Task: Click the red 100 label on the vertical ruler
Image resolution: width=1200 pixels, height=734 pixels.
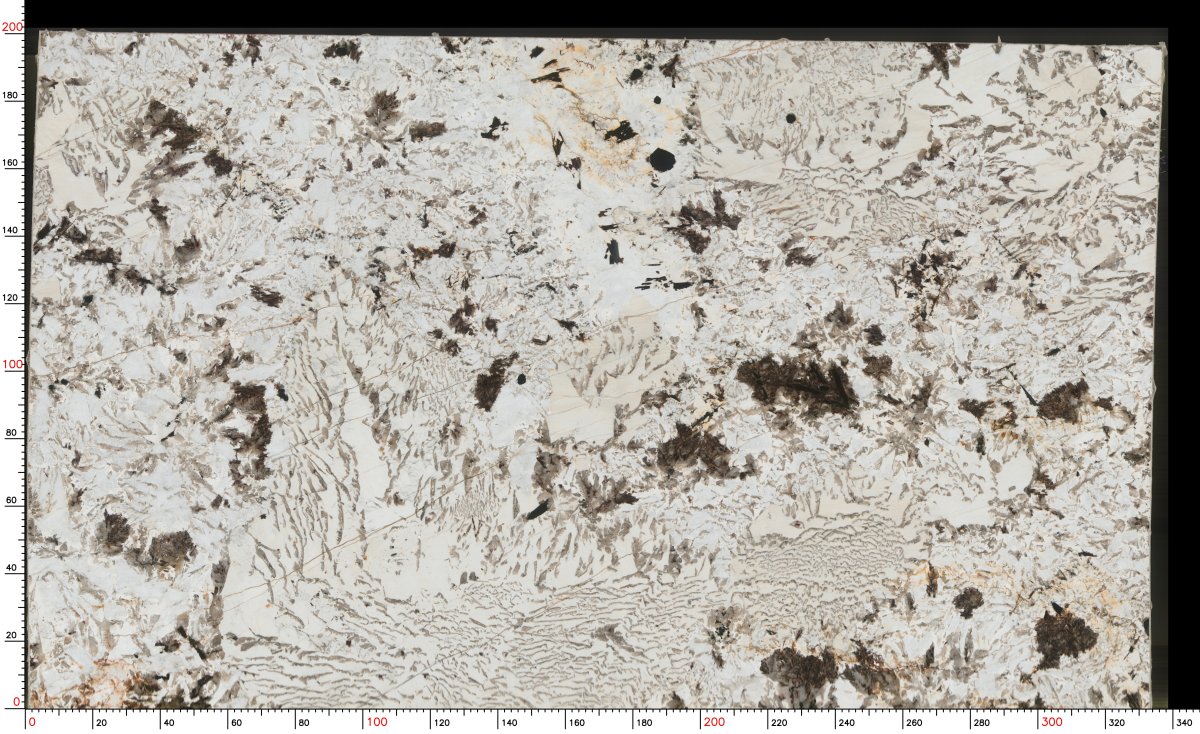Action: point(12,365)
